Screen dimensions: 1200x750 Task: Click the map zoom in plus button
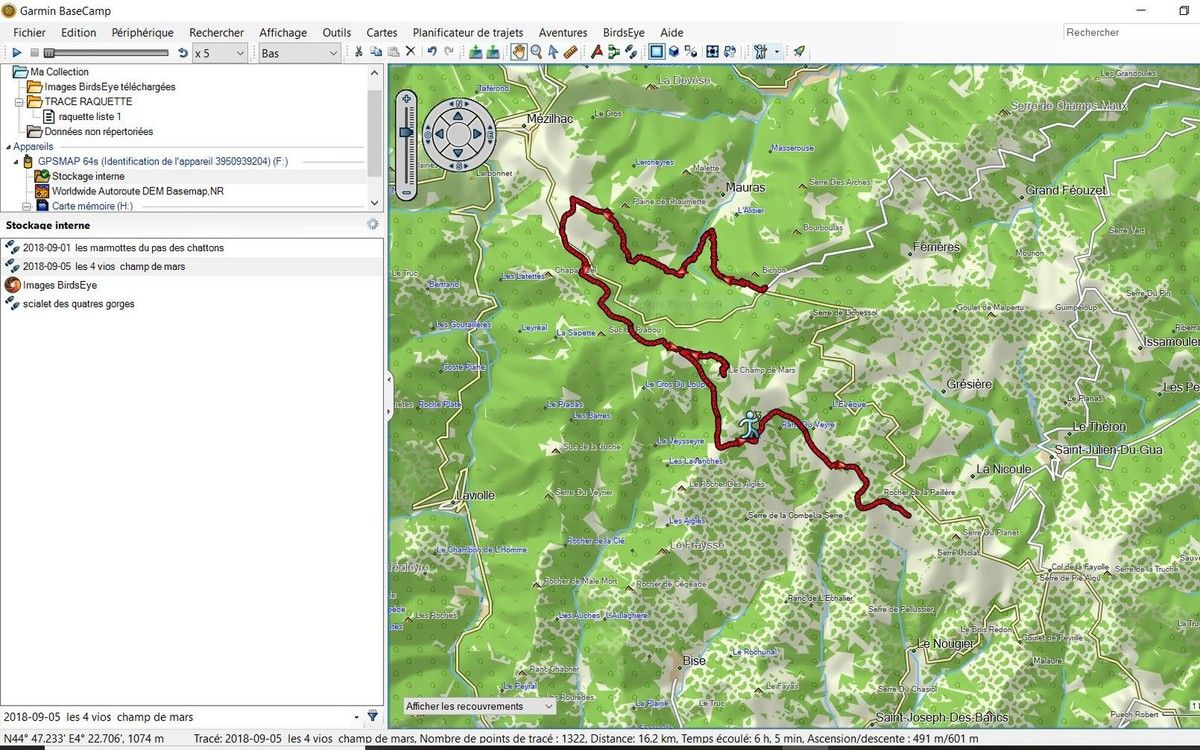pyautogui.click(x=405, y=99)
